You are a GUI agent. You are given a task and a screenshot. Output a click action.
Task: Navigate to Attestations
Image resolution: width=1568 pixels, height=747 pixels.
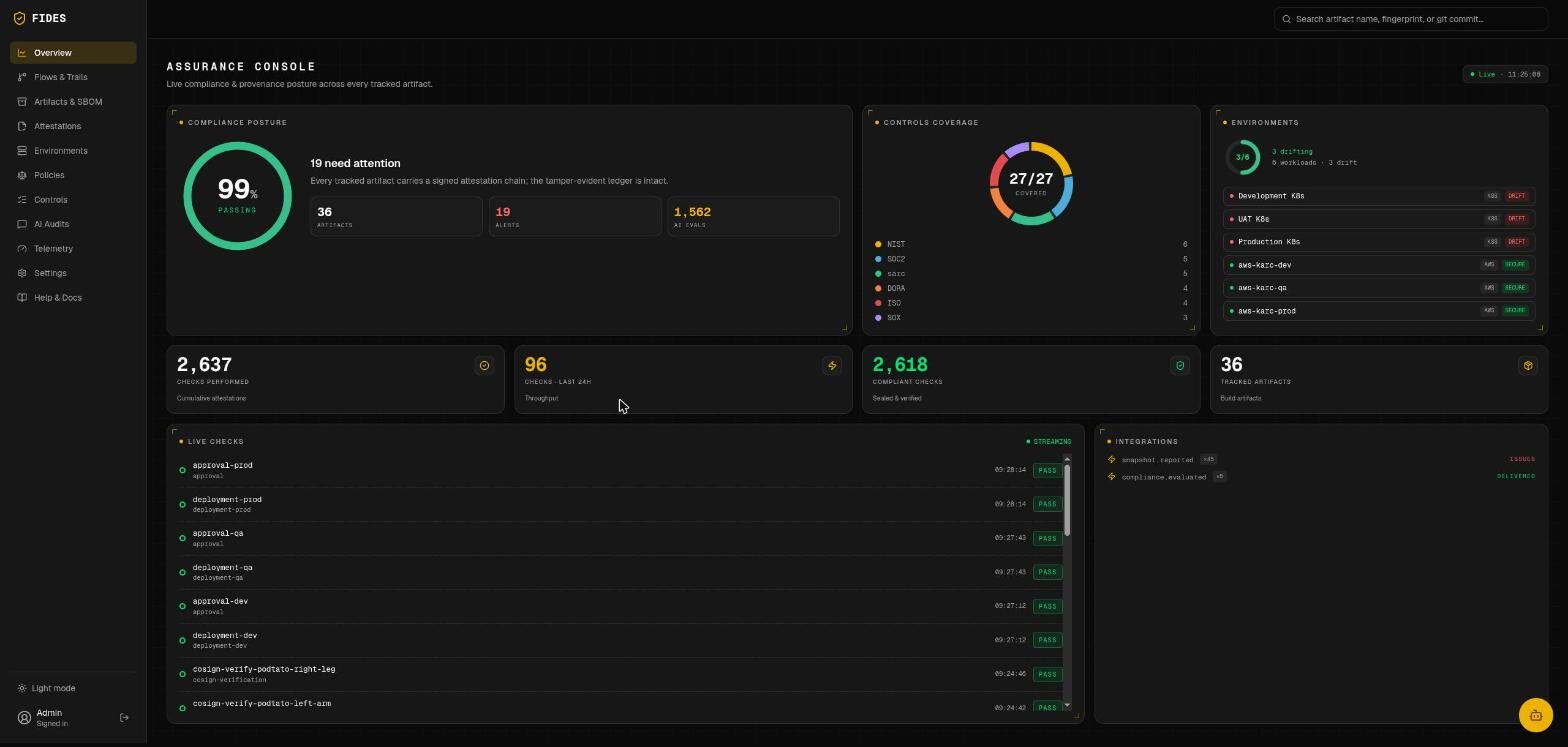73,126
